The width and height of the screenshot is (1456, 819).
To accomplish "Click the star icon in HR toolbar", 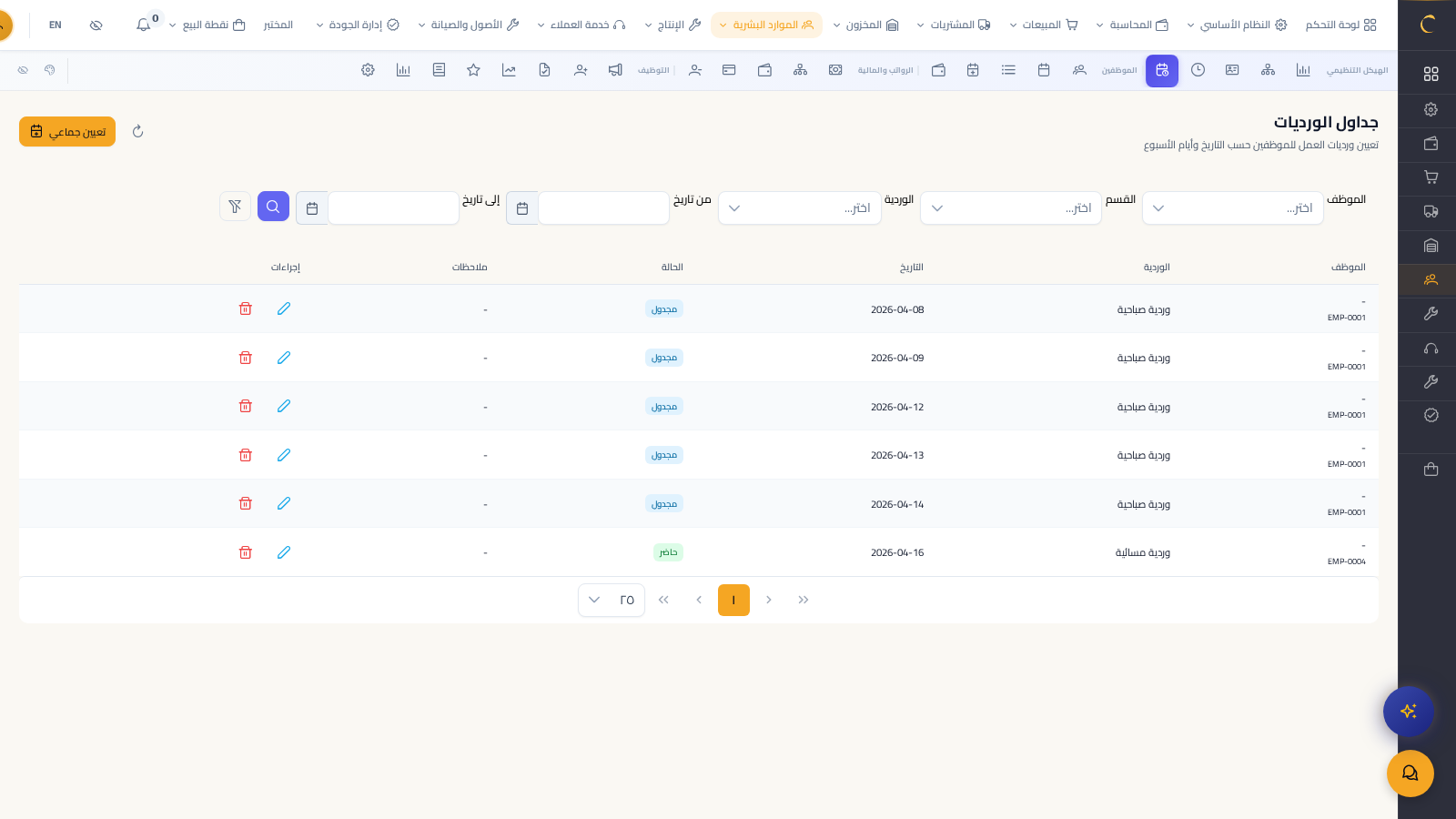I will (x=473, y=70).
